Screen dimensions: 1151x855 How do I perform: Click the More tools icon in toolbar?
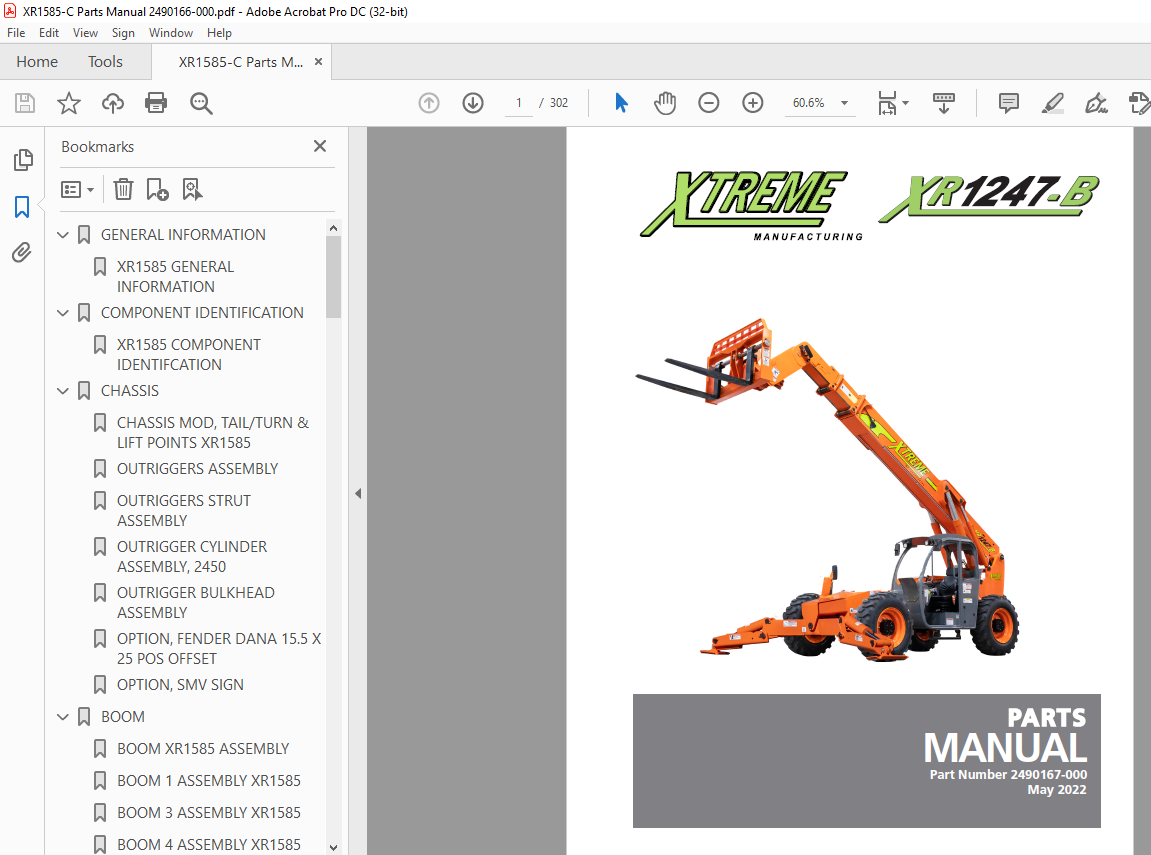pyautogui.click(x=1139, y=103)
